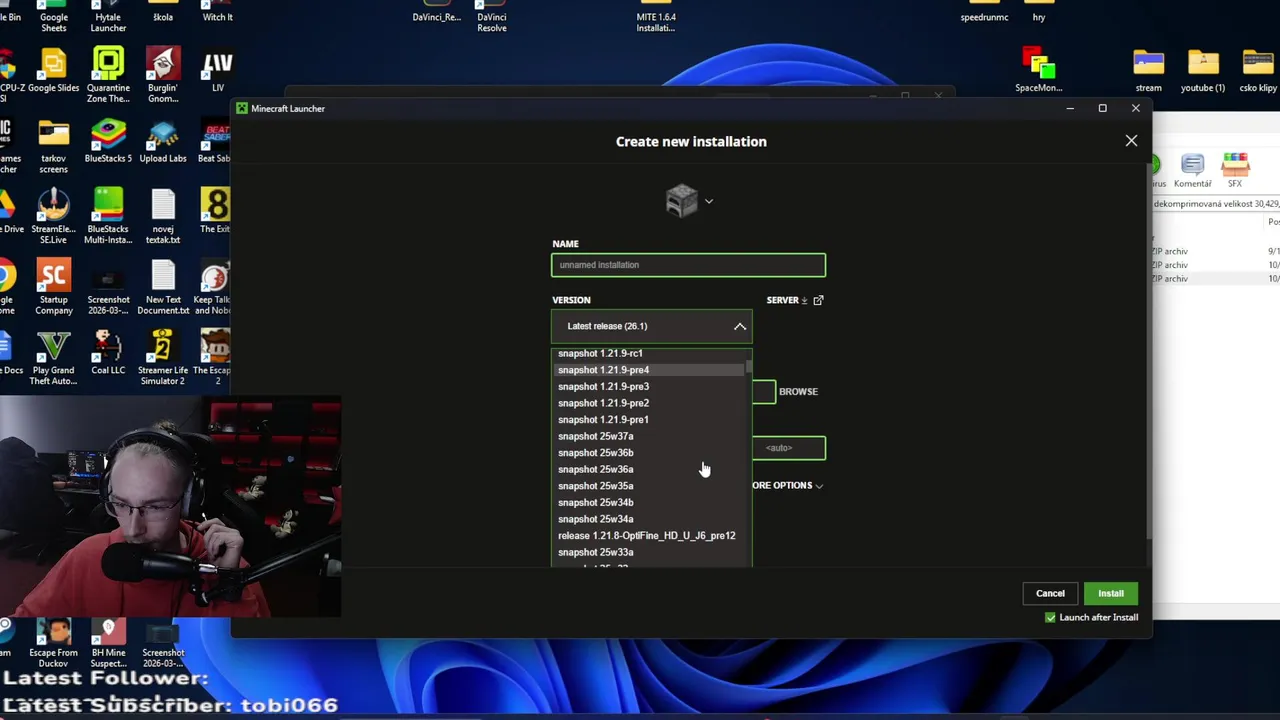Select the Beat Saber desktop icon
1280x720 pixels.
coord(215,140)
